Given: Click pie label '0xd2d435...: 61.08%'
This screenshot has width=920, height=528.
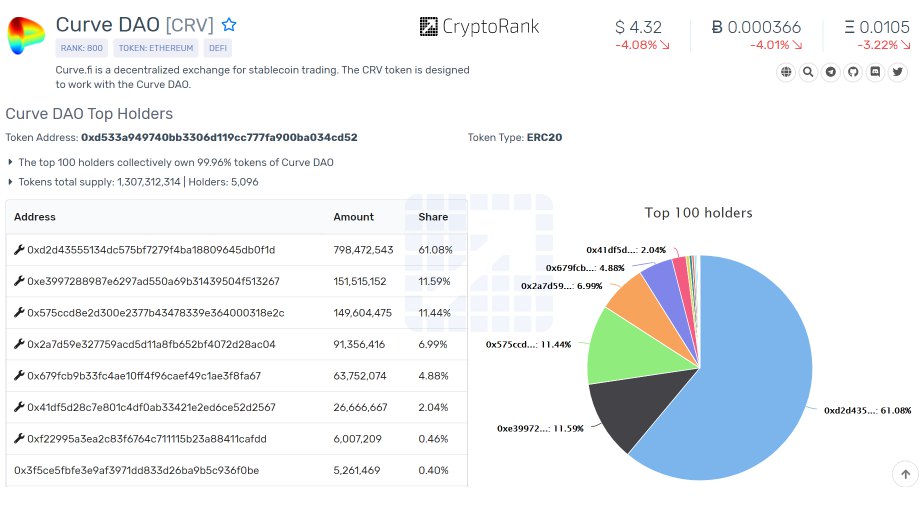Looking at the screenshot, I should [867, 410].
